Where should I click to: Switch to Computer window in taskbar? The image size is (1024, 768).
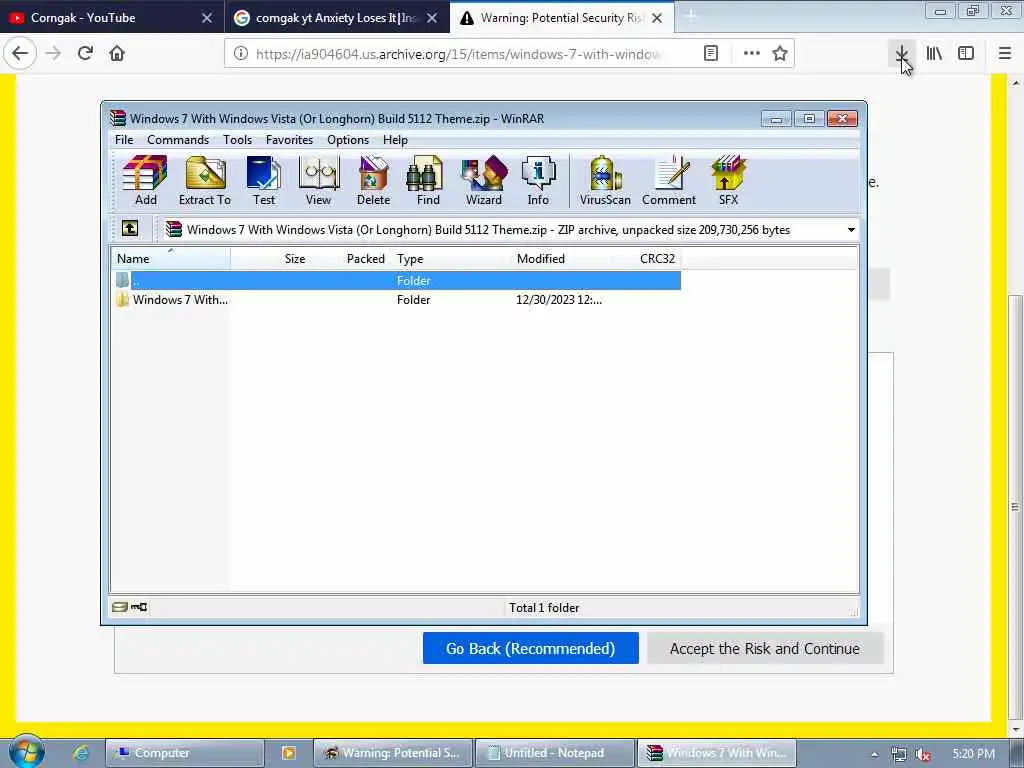click(x=185, y=753)
